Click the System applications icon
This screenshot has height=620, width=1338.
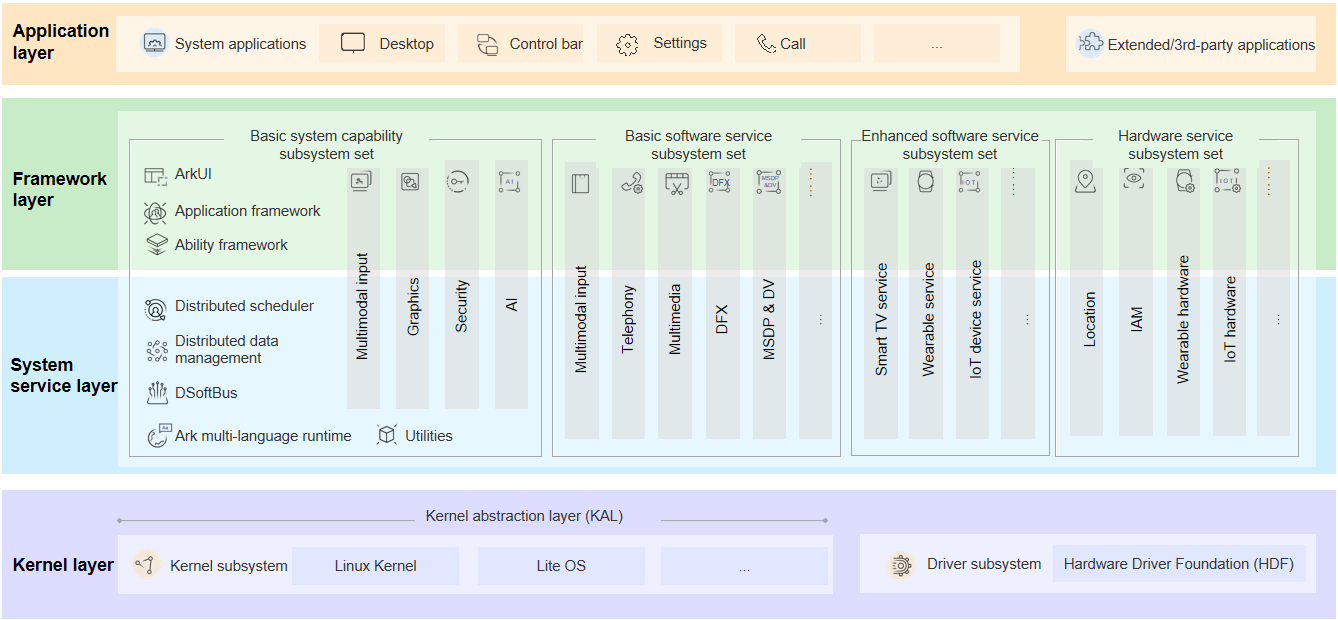[154, 44]
